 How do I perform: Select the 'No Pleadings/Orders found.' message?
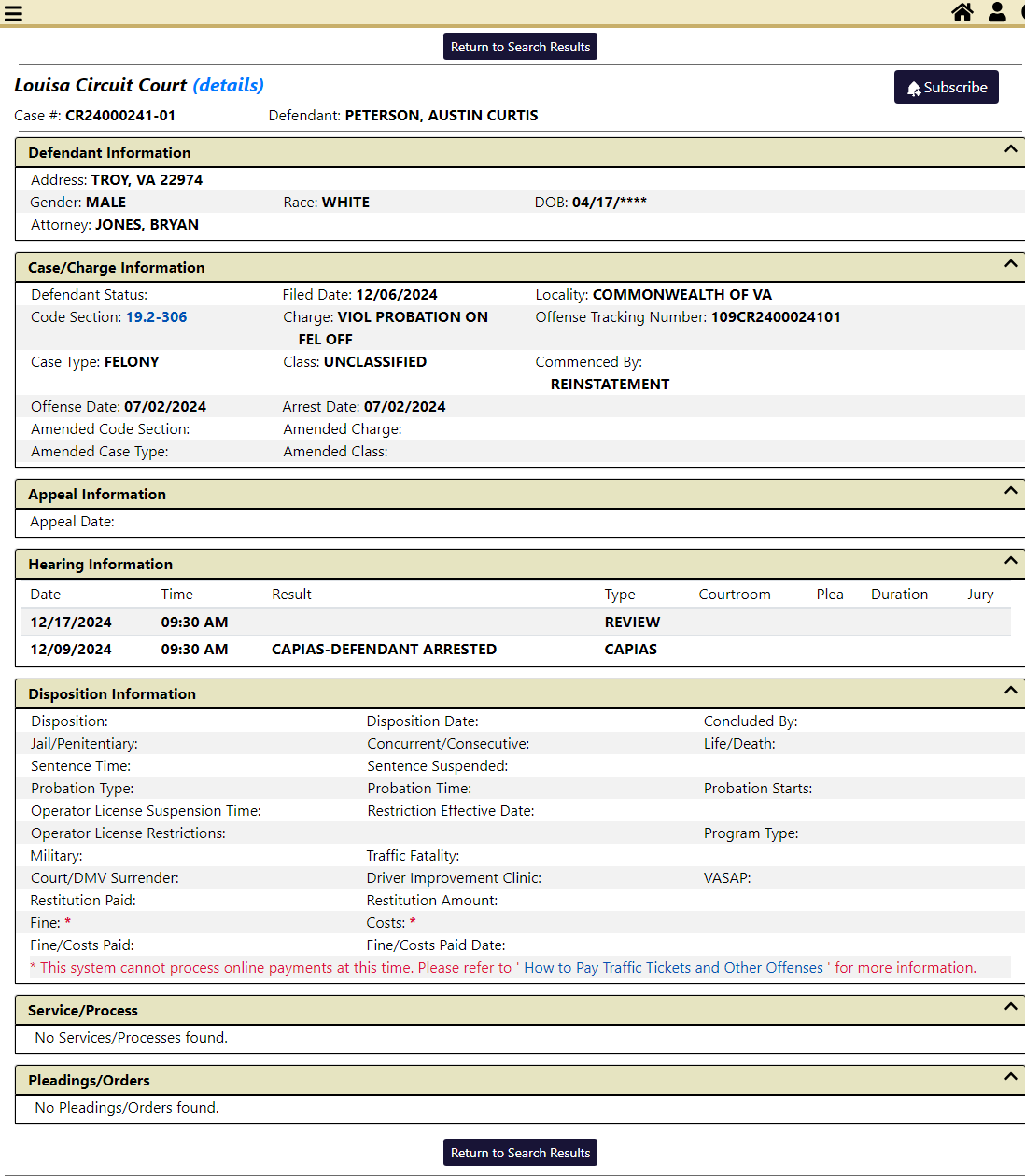click(x=127, y=1108)
